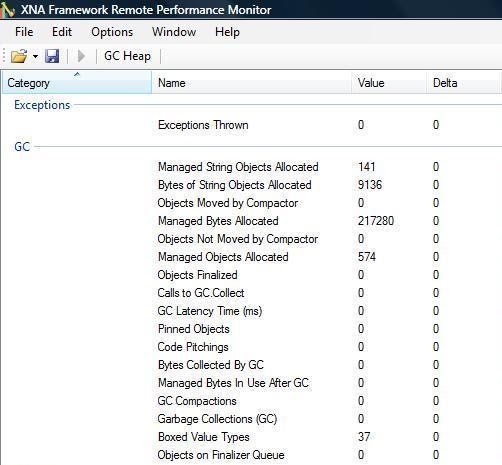The height and width of the screenshot is (465, 502).
Task: Click the GC Heap toolbar button
Action: click(x=127, y=56)
